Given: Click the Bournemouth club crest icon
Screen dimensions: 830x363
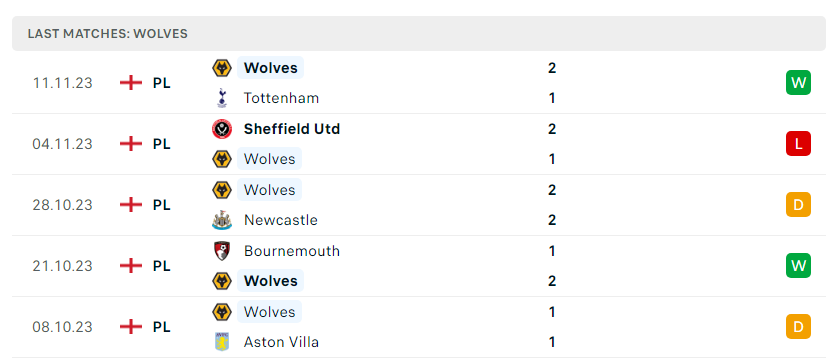Looking at the screenshot, I should tap(222, 251).
